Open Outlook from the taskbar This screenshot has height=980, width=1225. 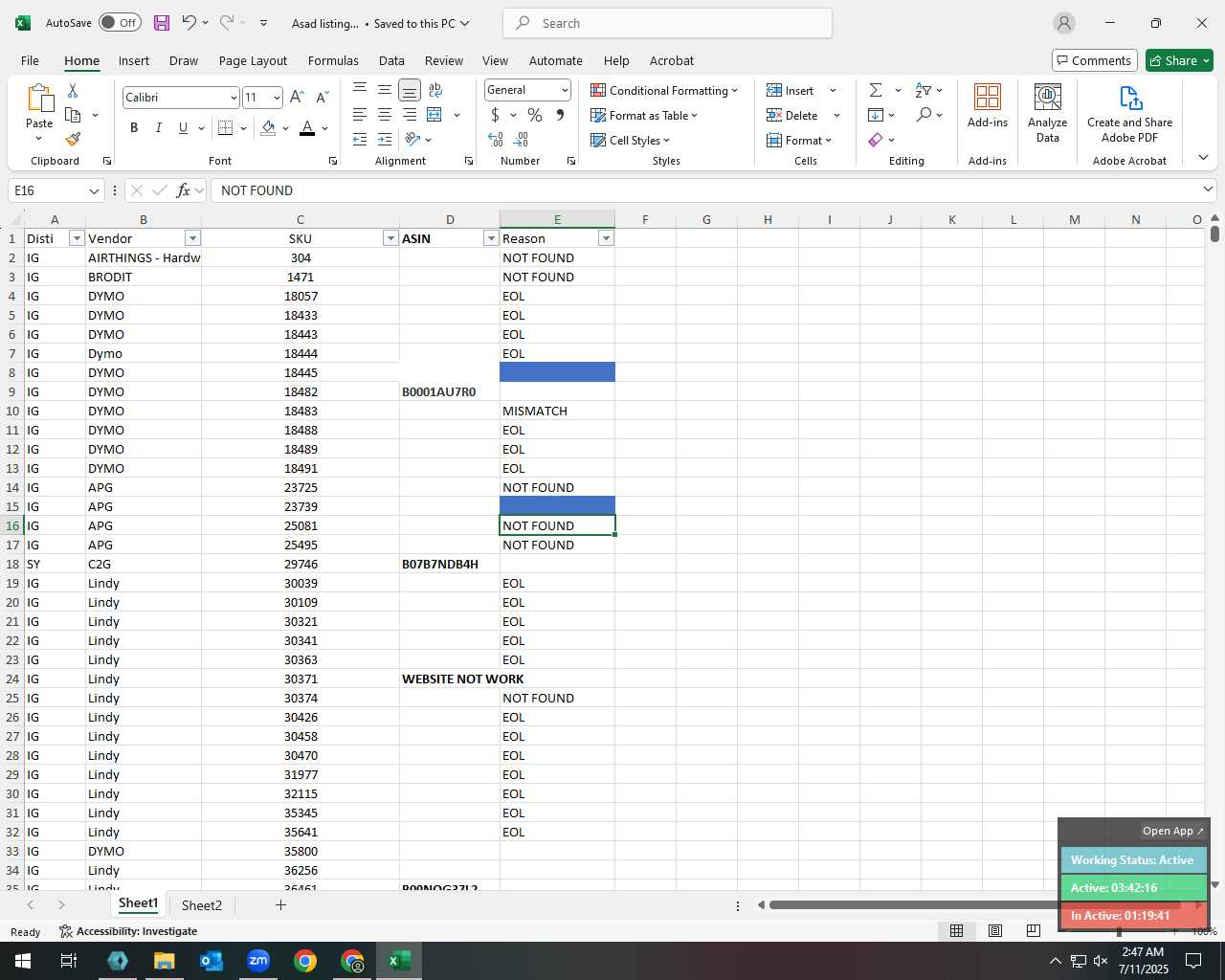pyautogui.click(x=212, y=961)
